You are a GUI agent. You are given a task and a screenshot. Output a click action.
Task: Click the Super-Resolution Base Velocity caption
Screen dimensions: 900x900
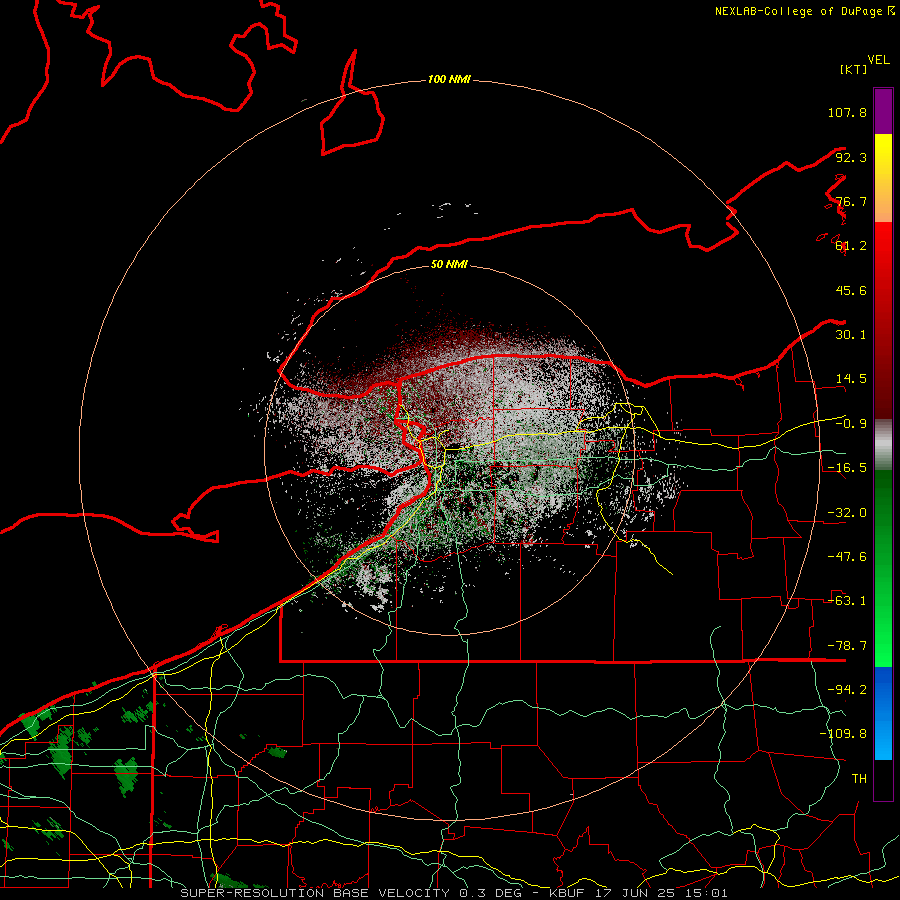point(453,893)
